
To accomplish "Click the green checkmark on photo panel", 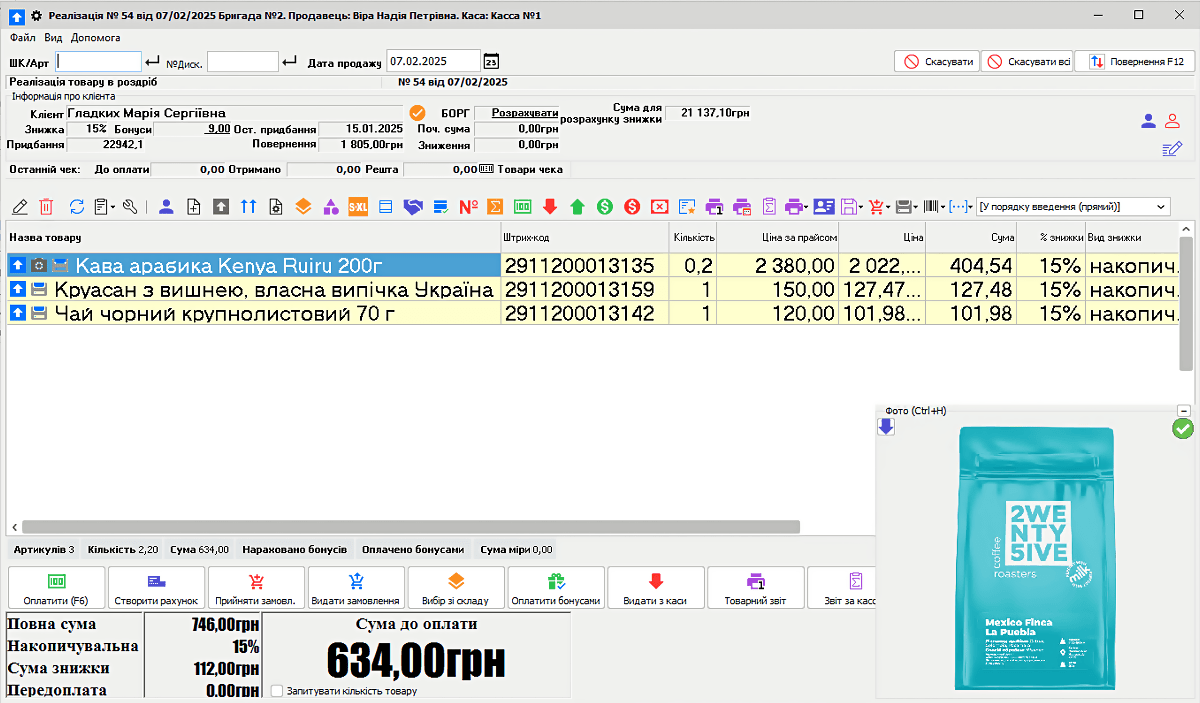I will click(x=1183, y=429).
